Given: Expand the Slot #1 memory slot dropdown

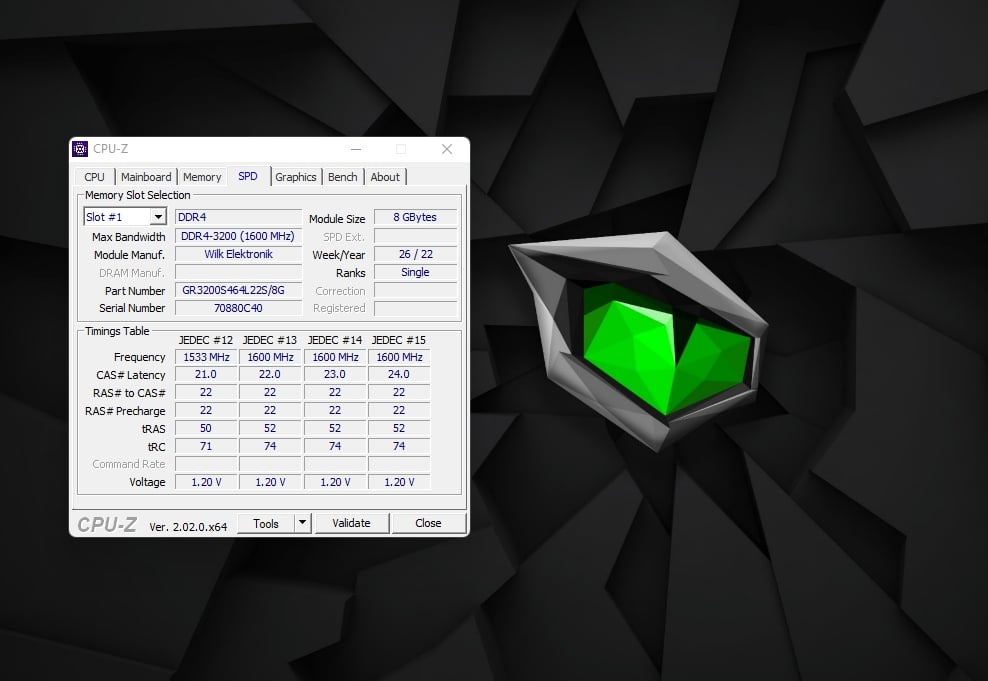Looking at the screenshot, I should 158,217.
